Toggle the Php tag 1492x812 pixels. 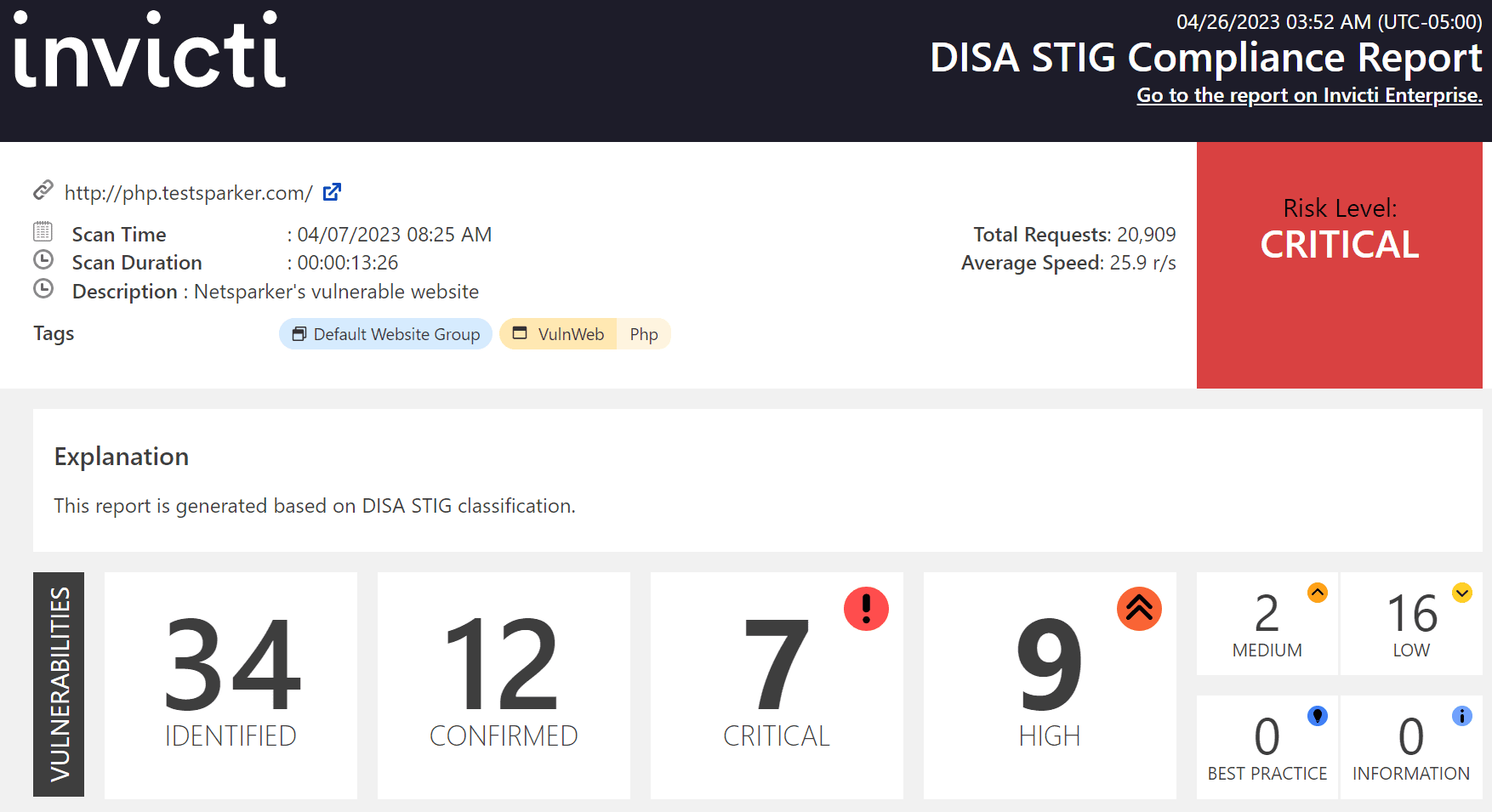tap(644, 333)
